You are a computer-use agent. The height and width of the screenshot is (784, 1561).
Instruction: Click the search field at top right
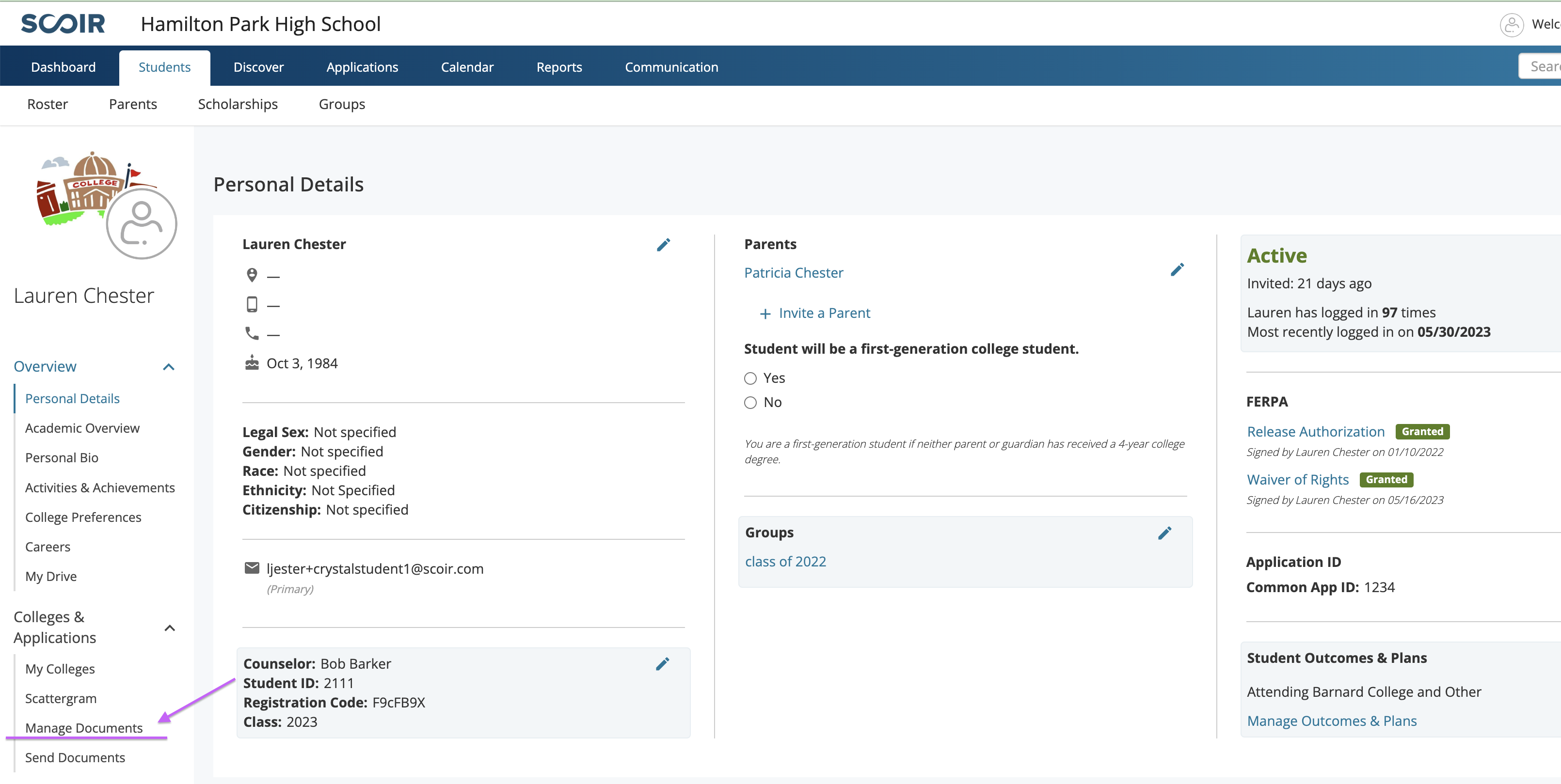(x=1540, y=67)
